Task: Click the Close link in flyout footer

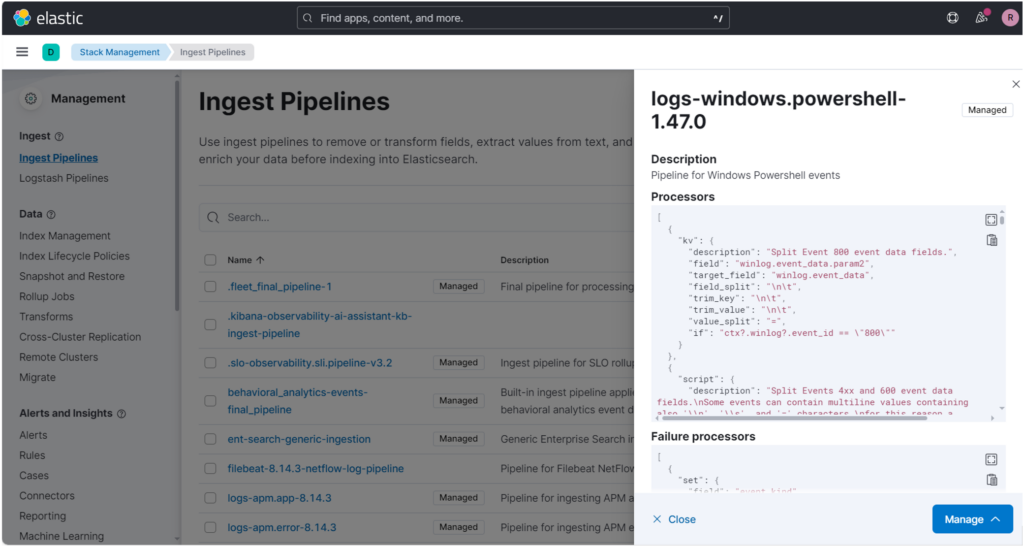Action: click(x=674, y=519)
